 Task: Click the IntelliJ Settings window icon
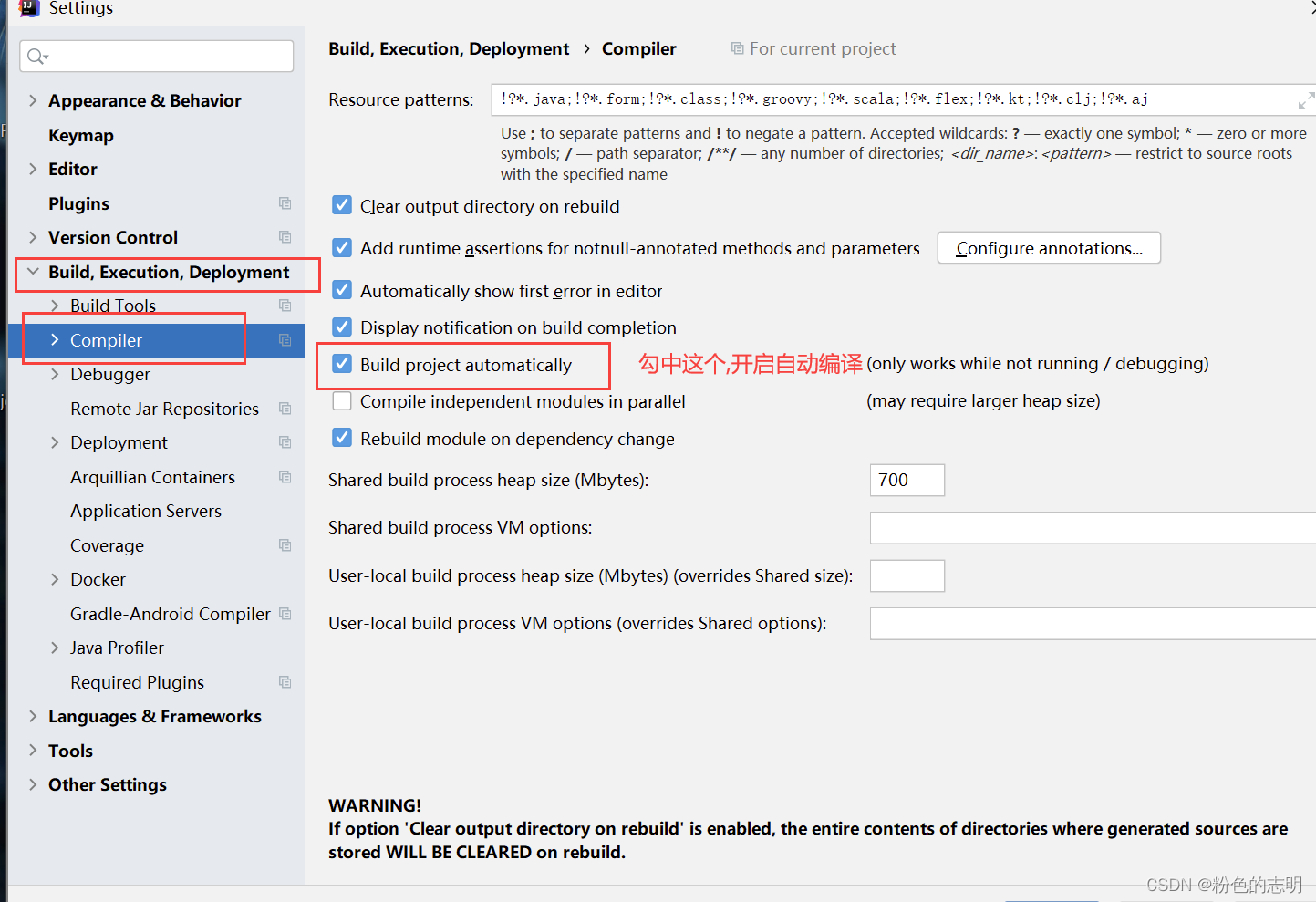[29, 8]
